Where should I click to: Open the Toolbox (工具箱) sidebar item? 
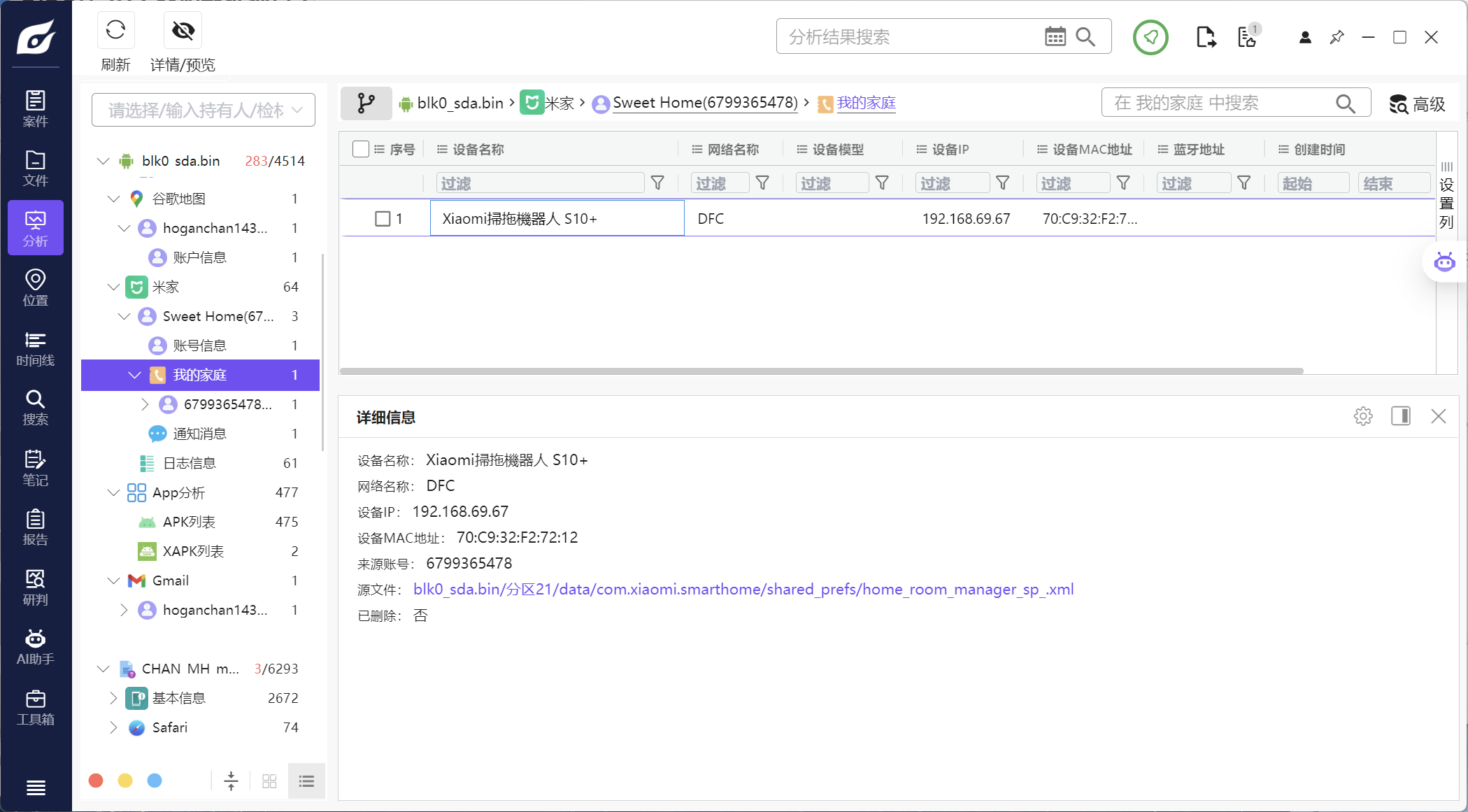tap(35, 708)
